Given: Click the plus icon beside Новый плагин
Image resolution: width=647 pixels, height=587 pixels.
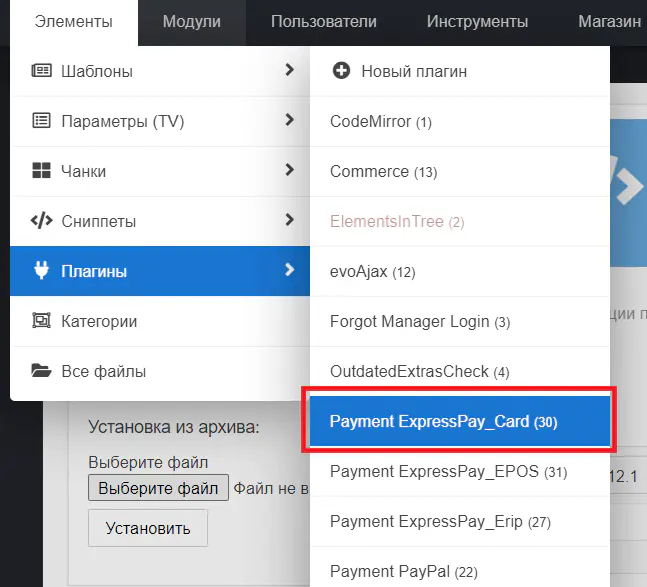Looking at the screenshot, I should (x=341, y=71).
